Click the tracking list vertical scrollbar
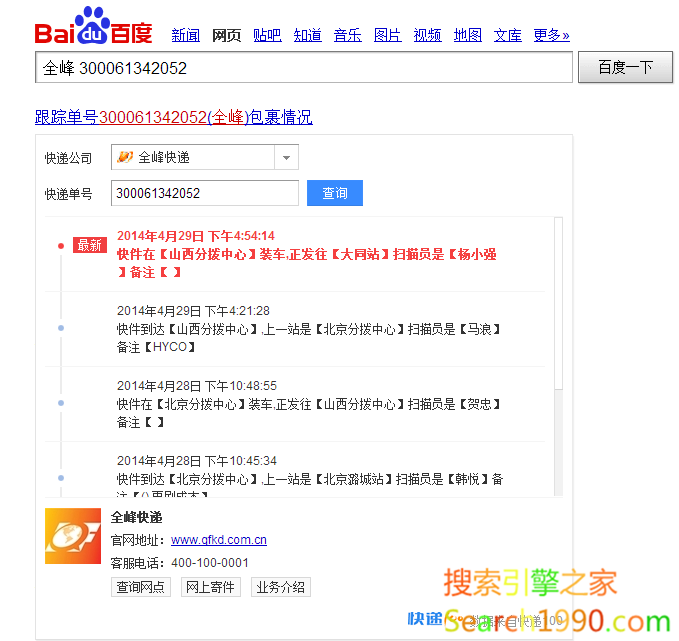 point(558,303)
